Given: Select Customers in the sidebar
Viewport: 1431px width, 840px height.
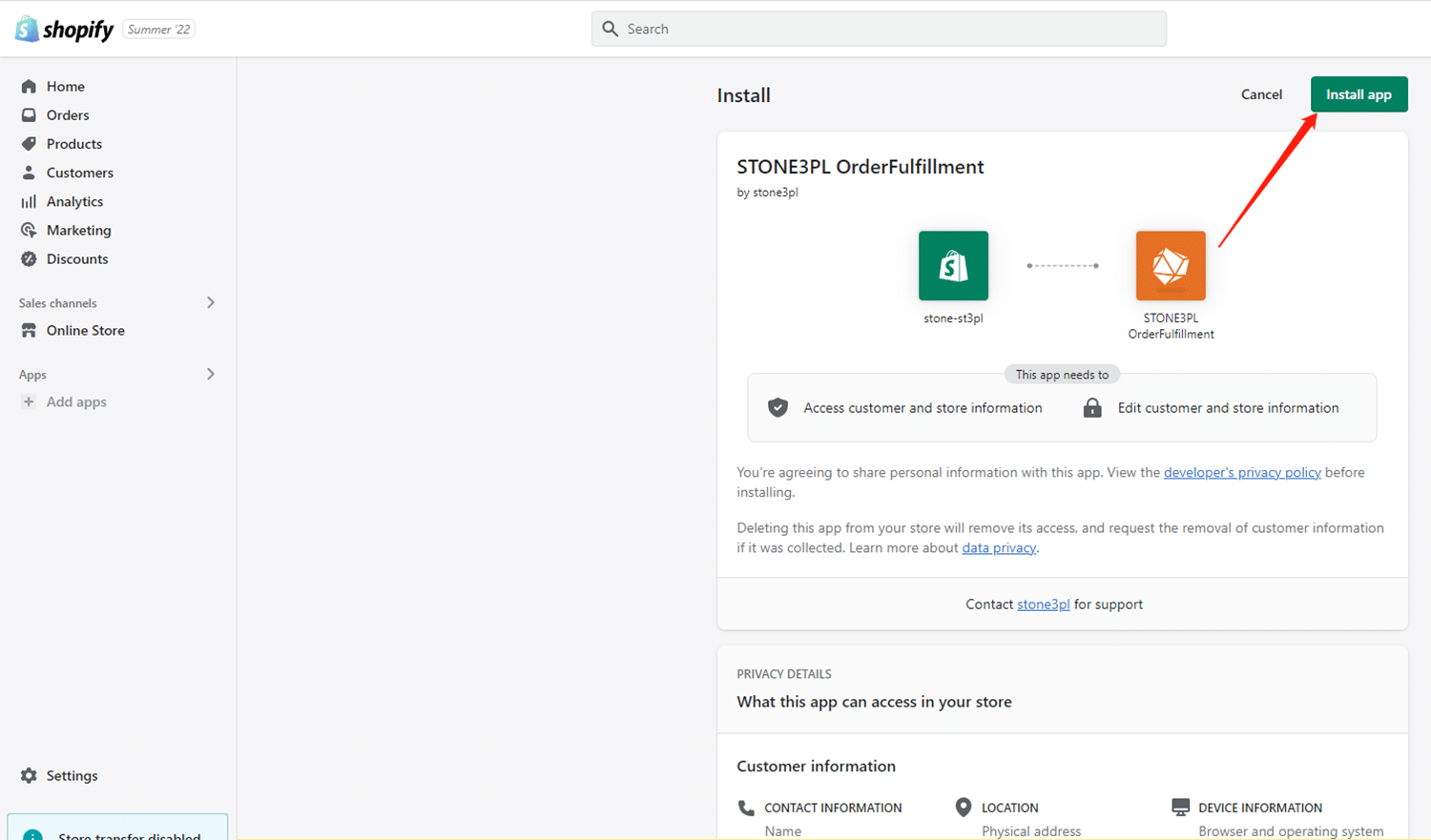Looking at the screenshot, I should (x=80, y=173).
